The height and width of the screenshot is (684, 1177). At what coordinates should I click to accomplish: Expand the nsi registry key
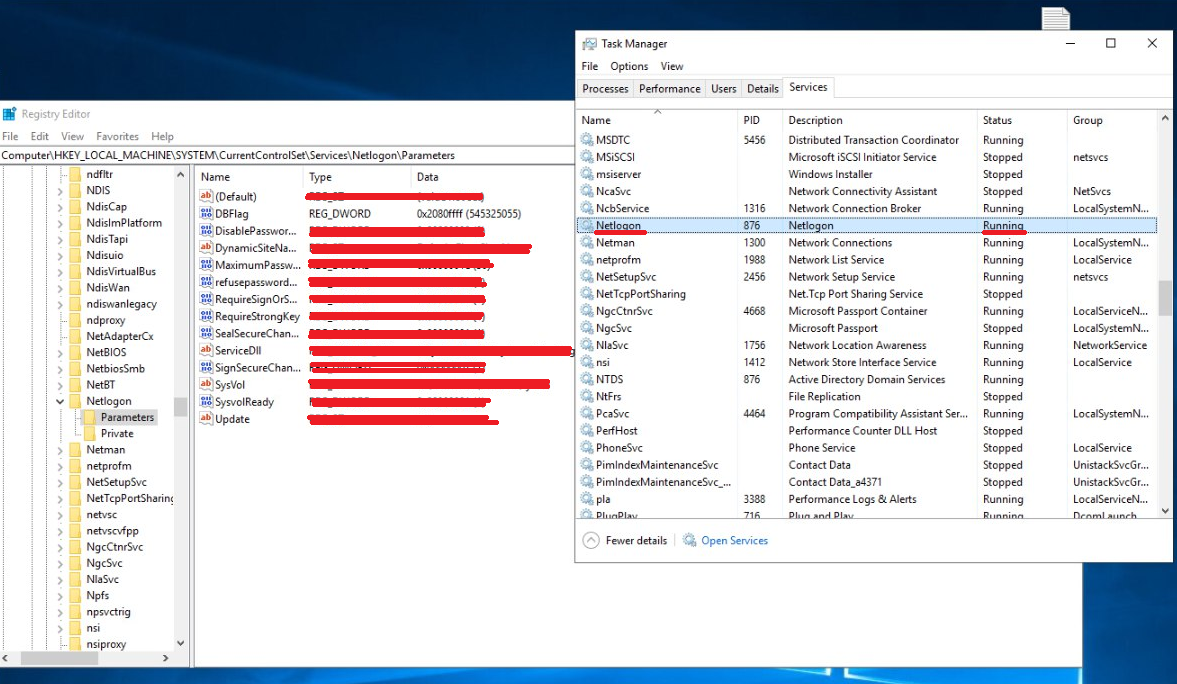[59, 628]
